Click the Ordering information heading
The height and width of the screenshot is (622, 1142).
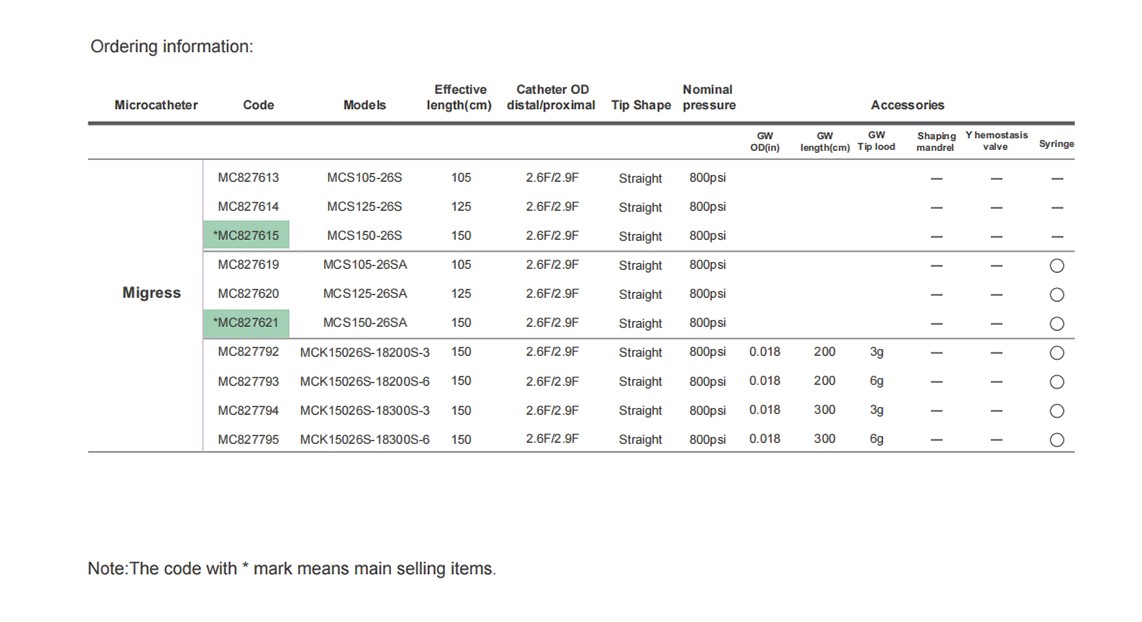tap(172, 46)
